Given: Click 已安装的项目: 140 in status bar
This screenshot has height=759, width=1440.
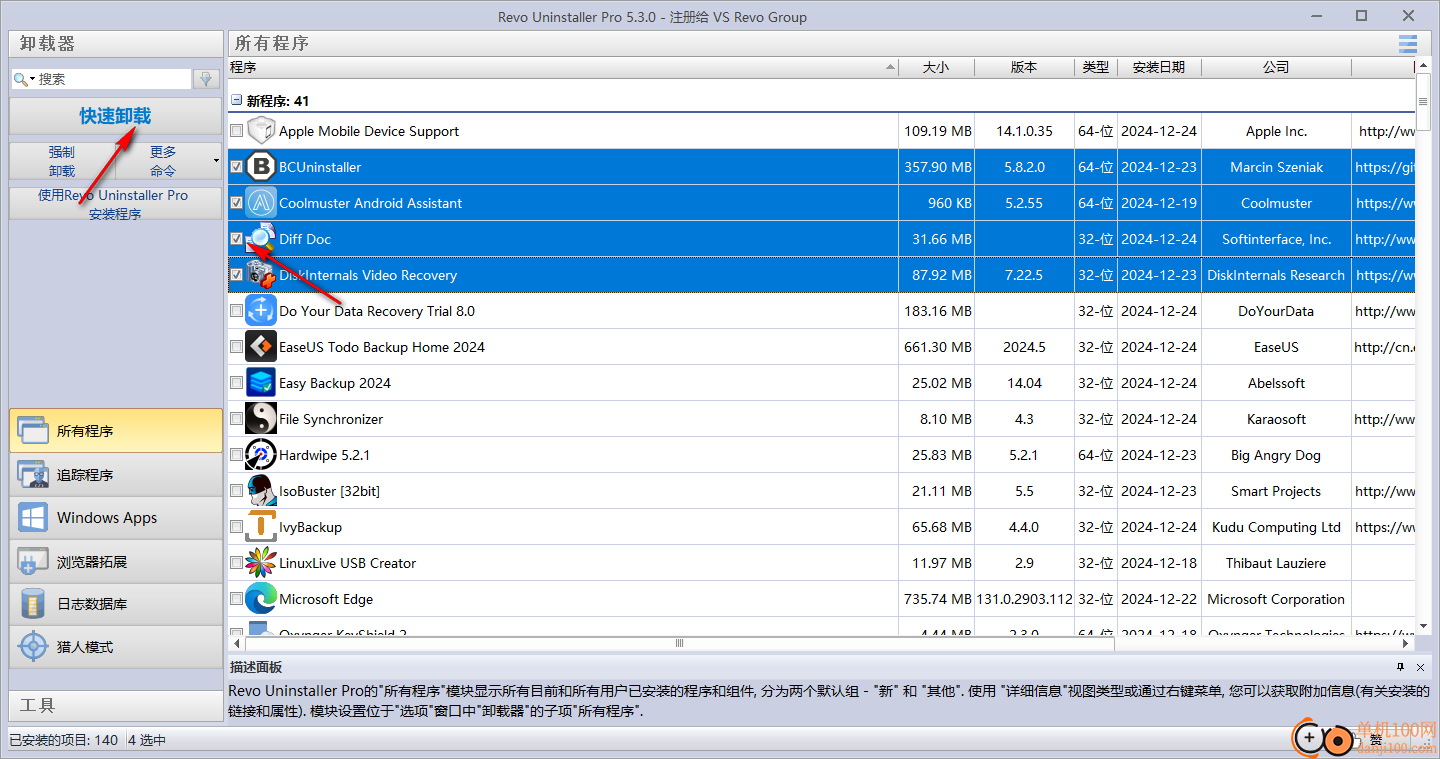Looking at the screenshot, I should [64, 741].
